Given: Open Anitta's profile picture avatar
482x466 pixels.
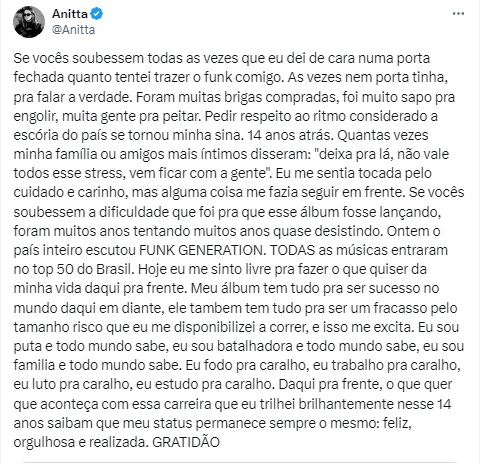Looking at the screenshot, I should pos(29,22).
